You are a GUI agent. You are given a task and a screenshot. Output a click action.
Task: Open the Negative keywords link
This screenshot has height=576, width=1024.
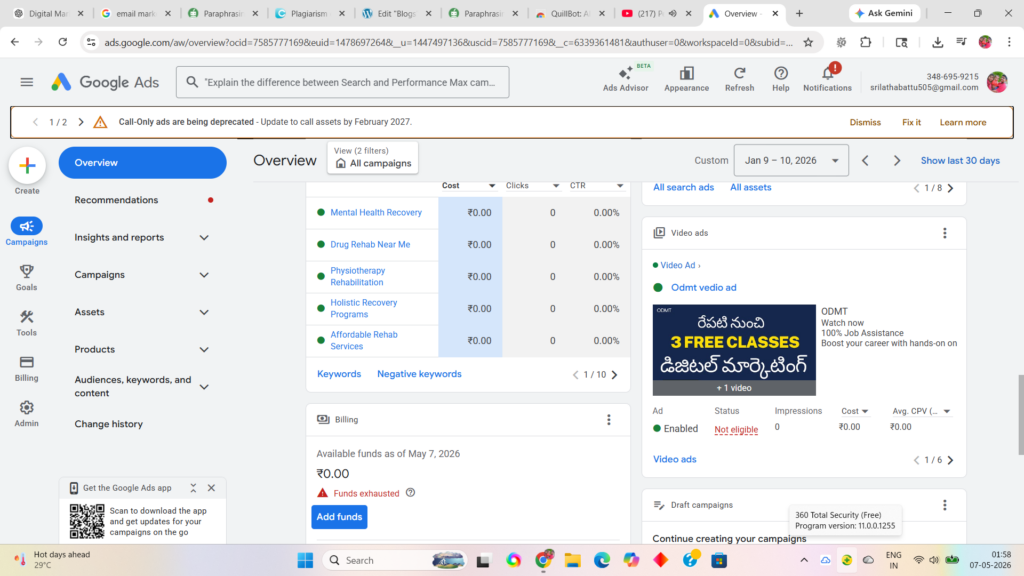click(x=419, y=374)
